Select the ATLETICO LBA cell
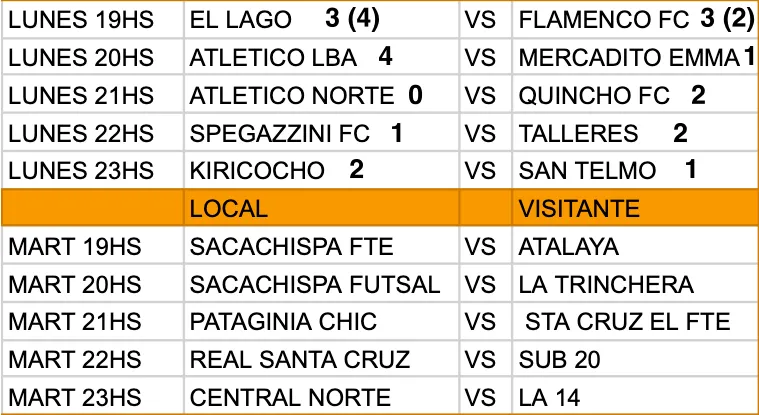Image resolution: width=759 pixels, height=415 pixels. point(320,57)
